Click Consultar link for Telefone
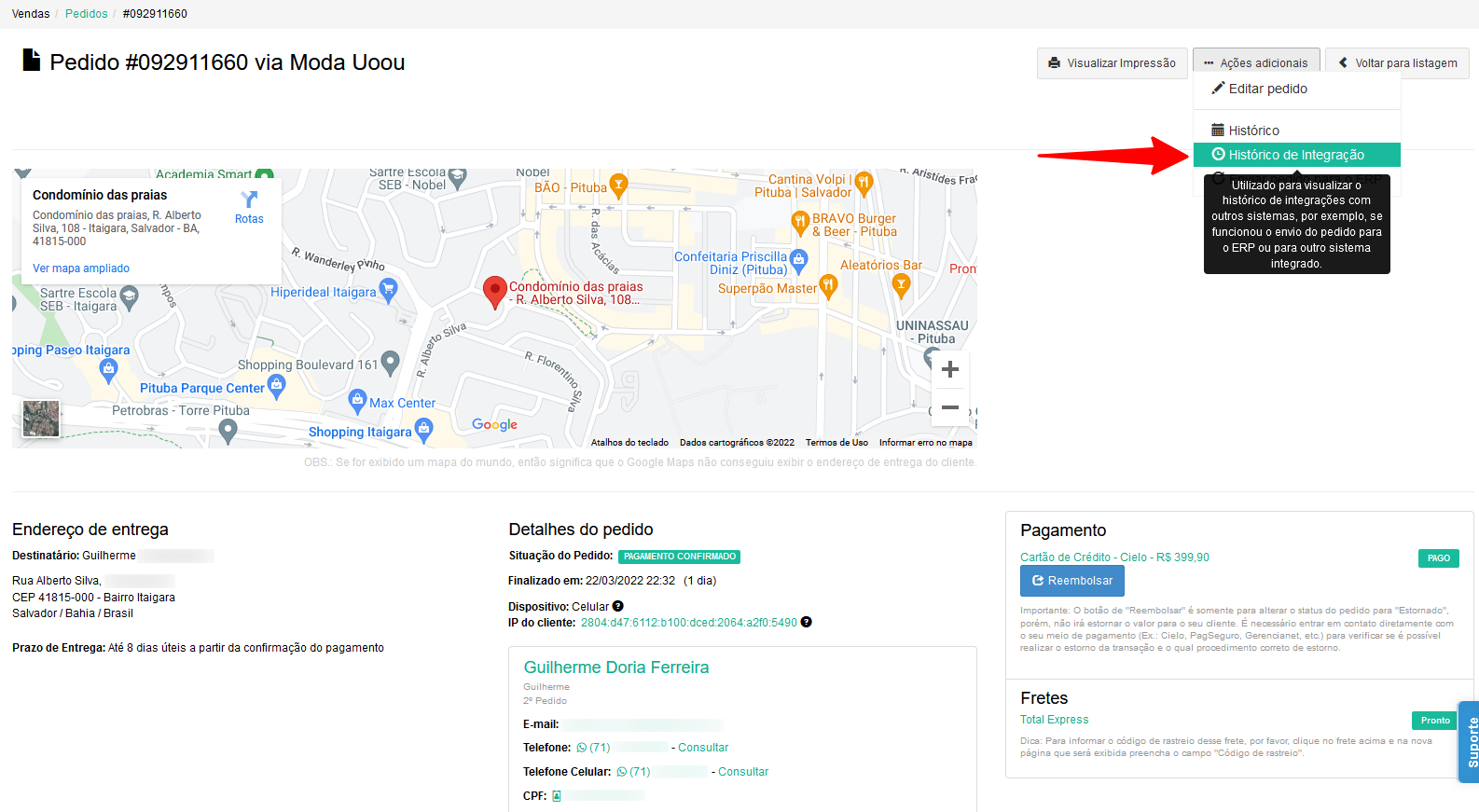This screenshot has width=1479, height=812. [x=703, y=748]
